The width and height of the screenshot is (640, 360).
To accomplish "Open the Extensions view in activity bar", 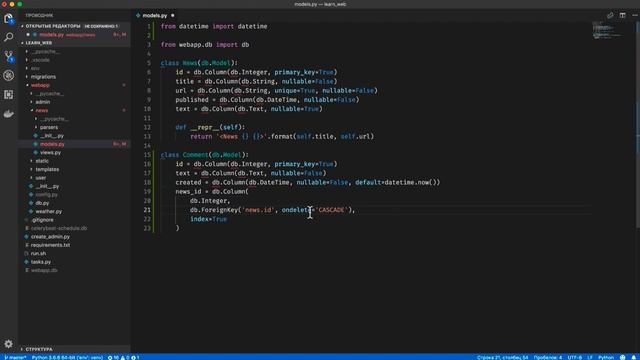I will tap(9, 95).
